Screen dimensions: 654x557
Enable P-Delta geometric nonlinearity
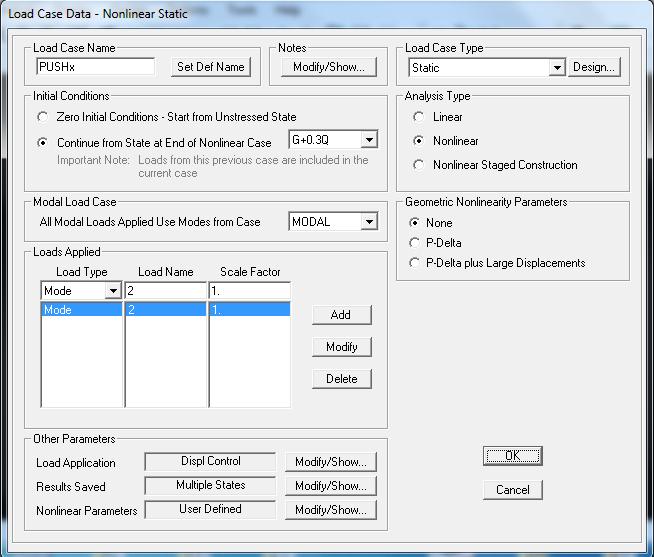414,242
